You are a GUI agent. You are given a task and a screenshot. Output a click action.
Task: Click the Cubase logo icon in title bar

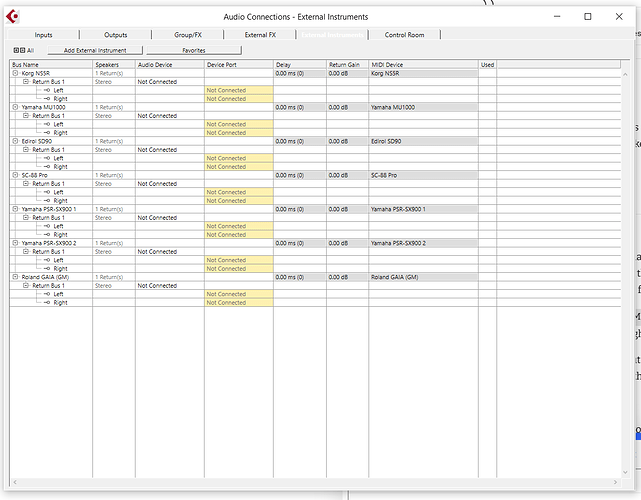(x=13, y=16)
